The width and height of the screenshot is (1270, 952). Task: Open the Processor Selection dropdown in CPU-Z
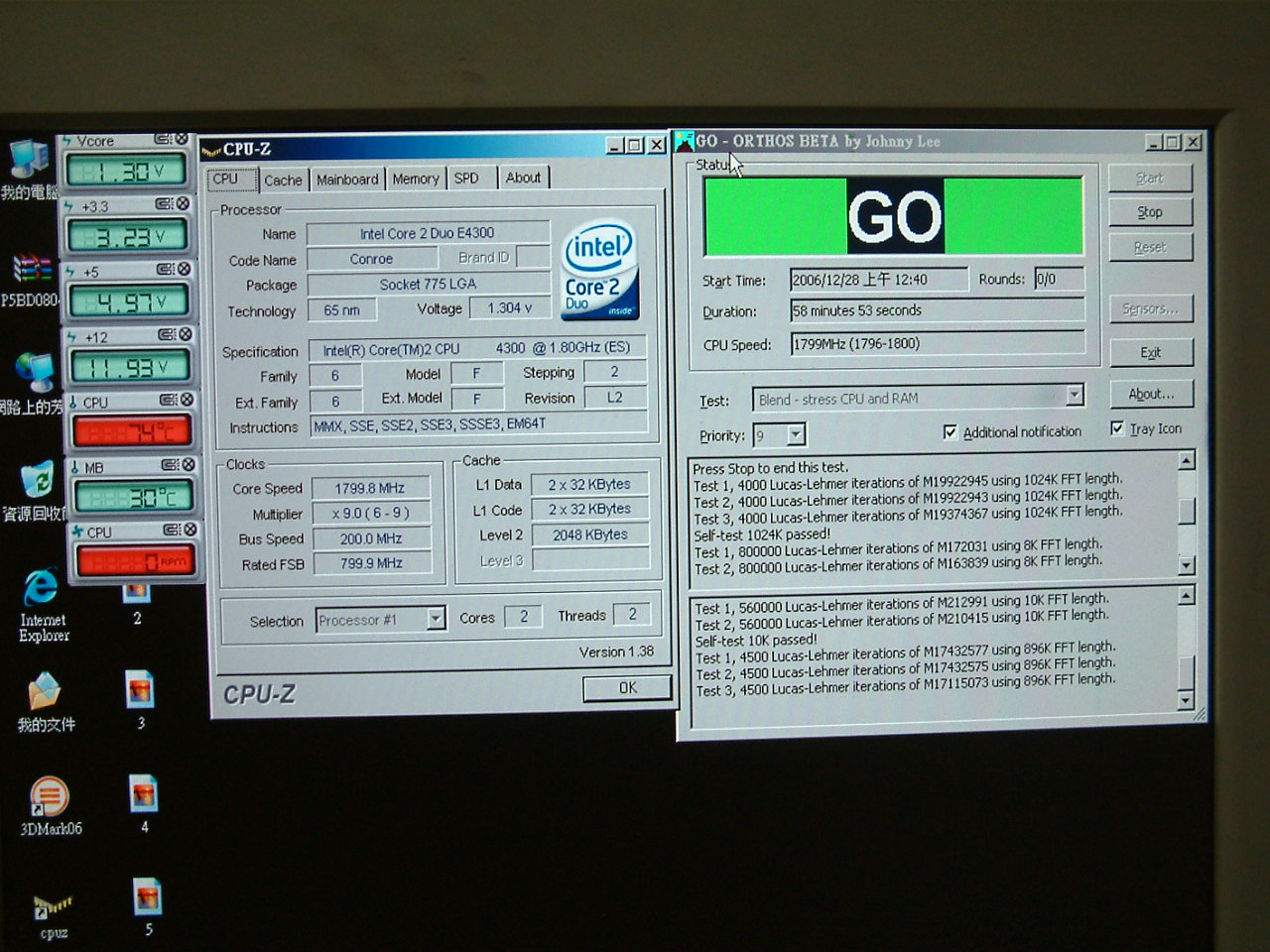point(436,619)
